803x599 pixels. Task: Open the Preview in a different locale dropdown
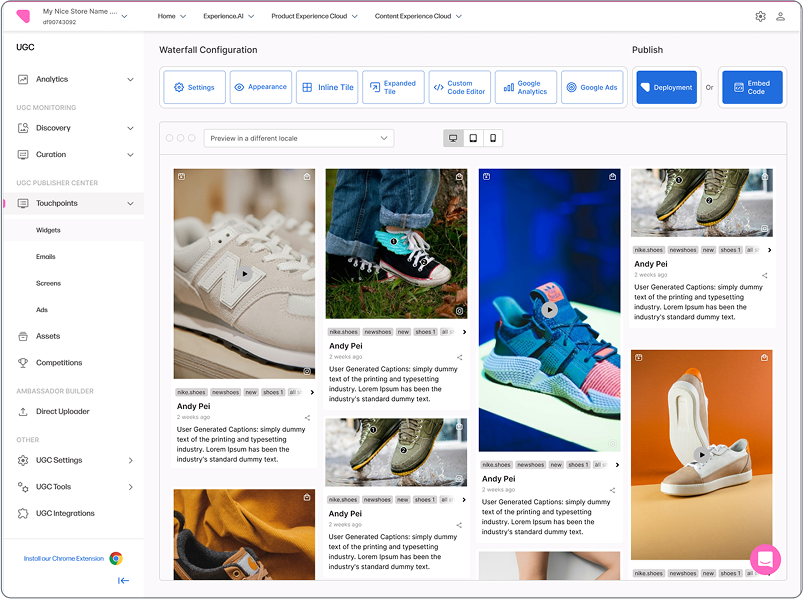pos(298,138)
